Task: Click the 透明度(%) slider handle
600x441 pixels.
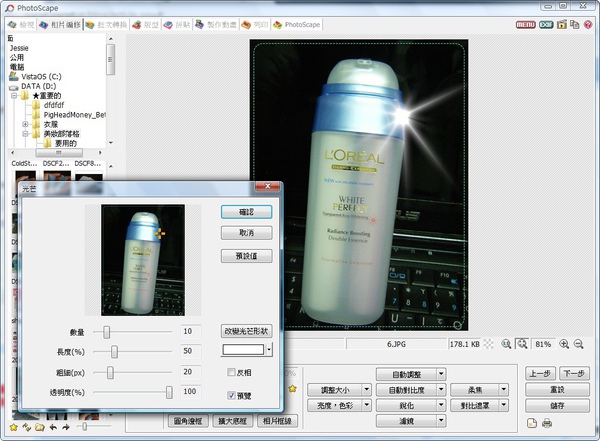Action: click(169, 392)
